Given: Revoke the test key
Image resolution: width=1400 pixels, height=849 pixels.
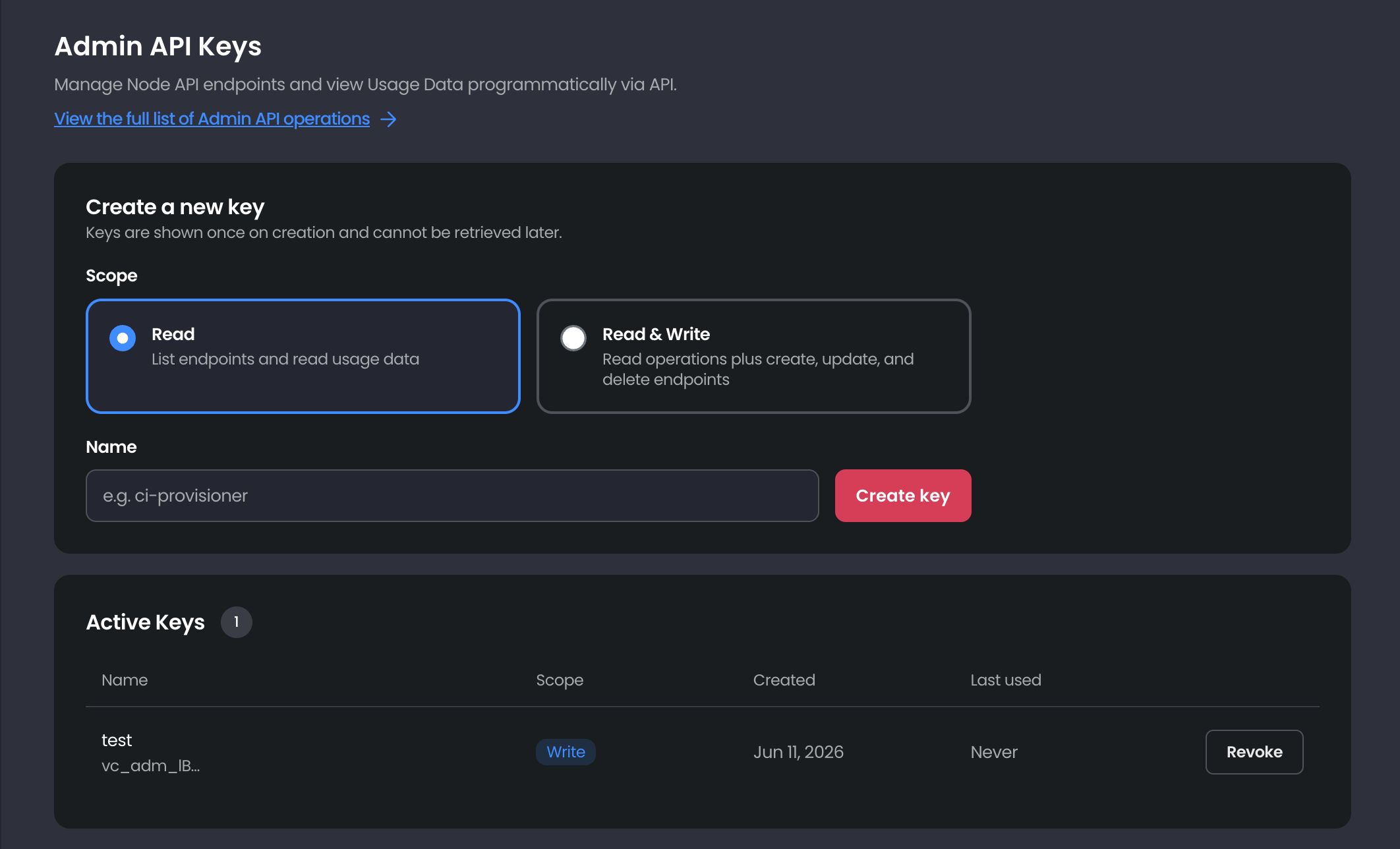Looking at the screenshot, I should tap(1254, 752).
